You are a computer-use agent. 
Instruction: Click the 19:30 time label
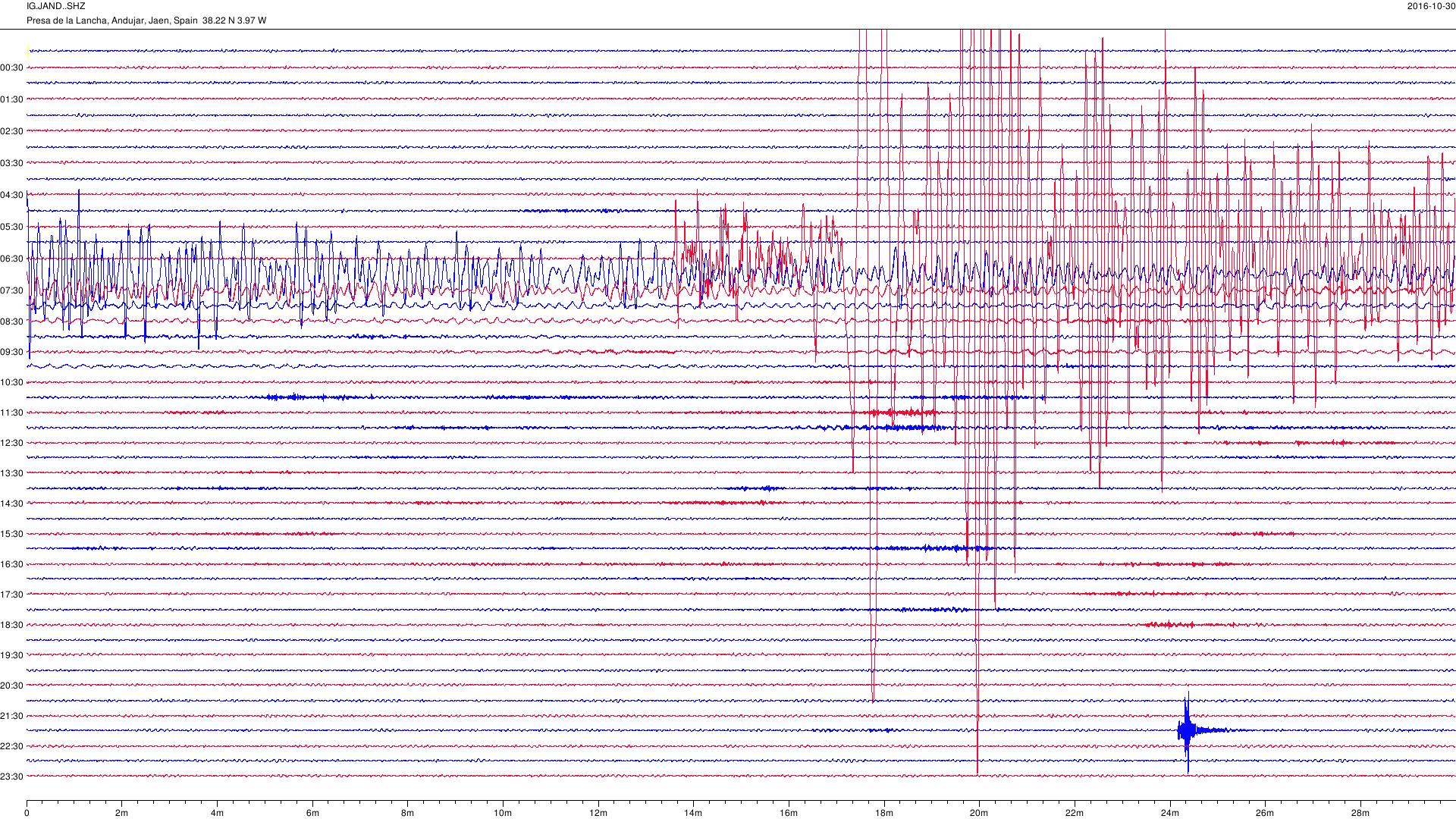point(11,656)
